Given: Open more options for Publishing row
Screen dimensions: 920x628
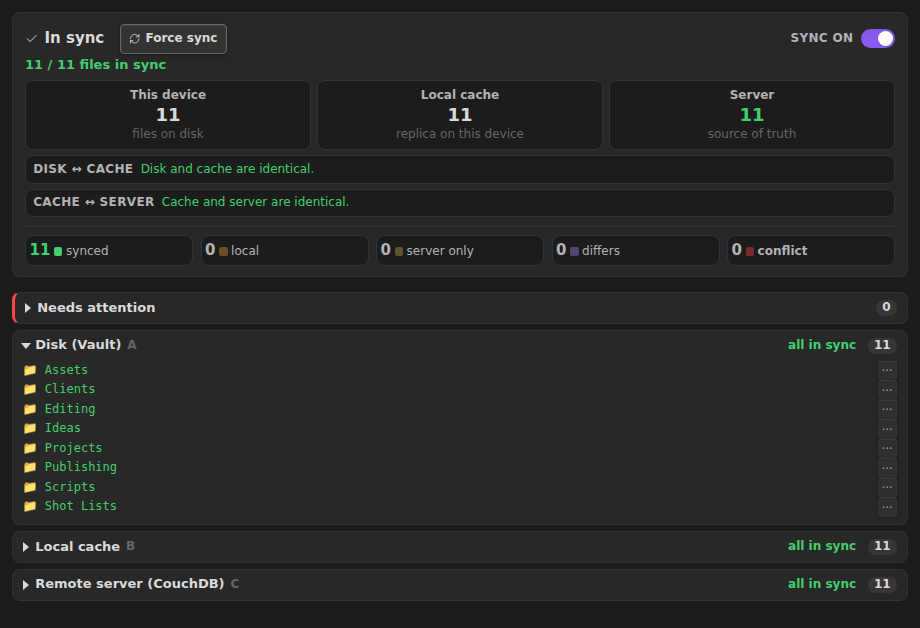Looking at the screenshot, I should pyautogui.click(x=887, y=468).
